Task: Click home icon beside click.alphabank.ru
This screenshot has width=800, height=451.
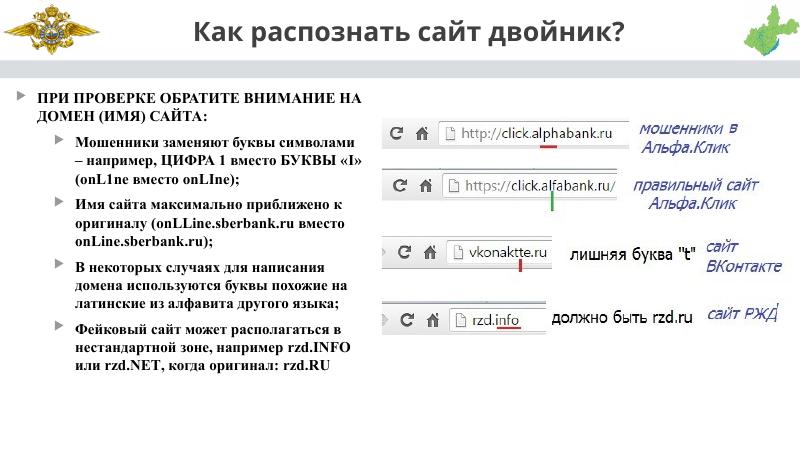Action: tap(422, 134)
